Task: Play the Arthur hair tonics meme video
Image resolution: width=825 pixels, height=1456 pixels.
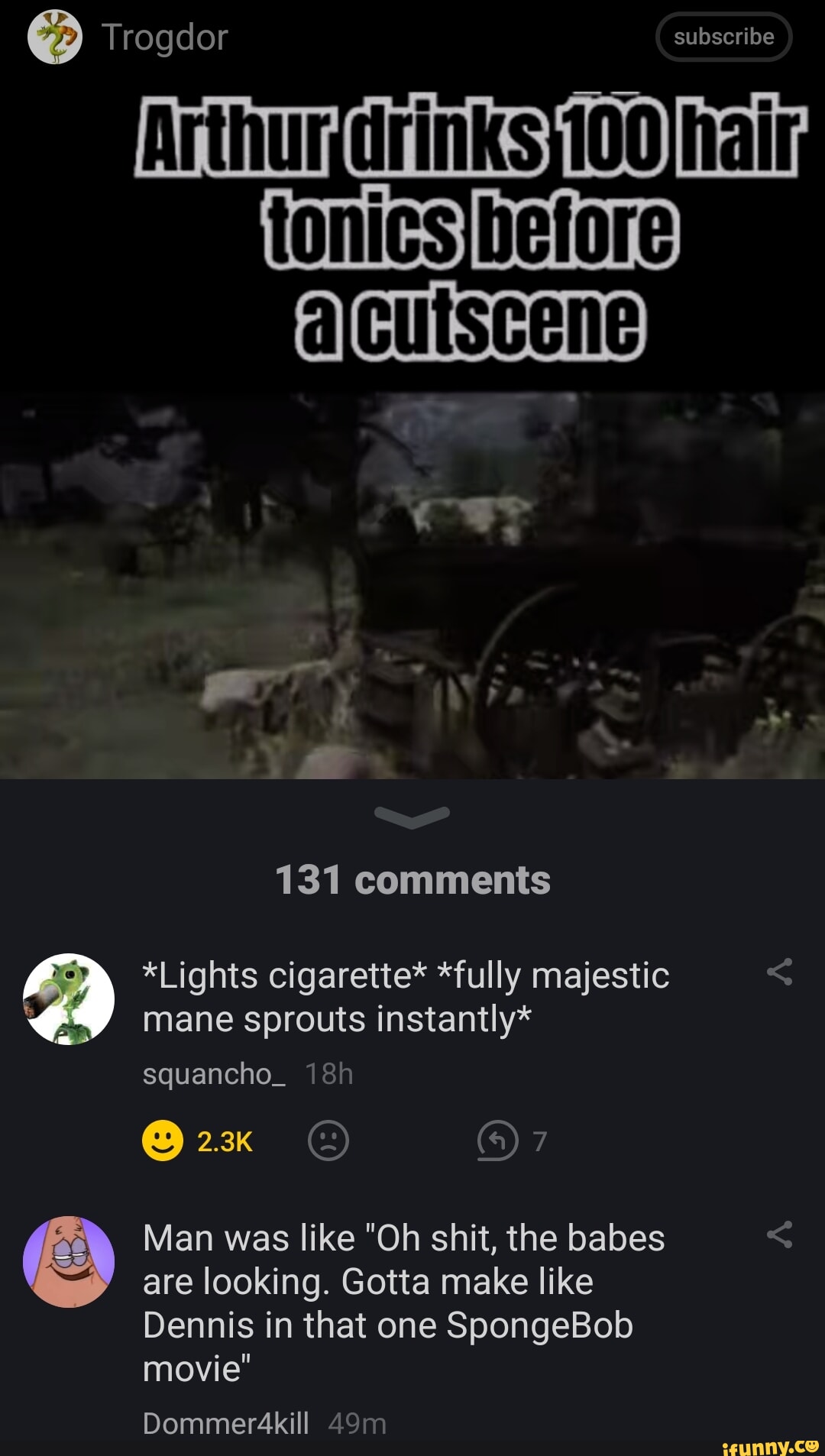Action: (412, 585)
